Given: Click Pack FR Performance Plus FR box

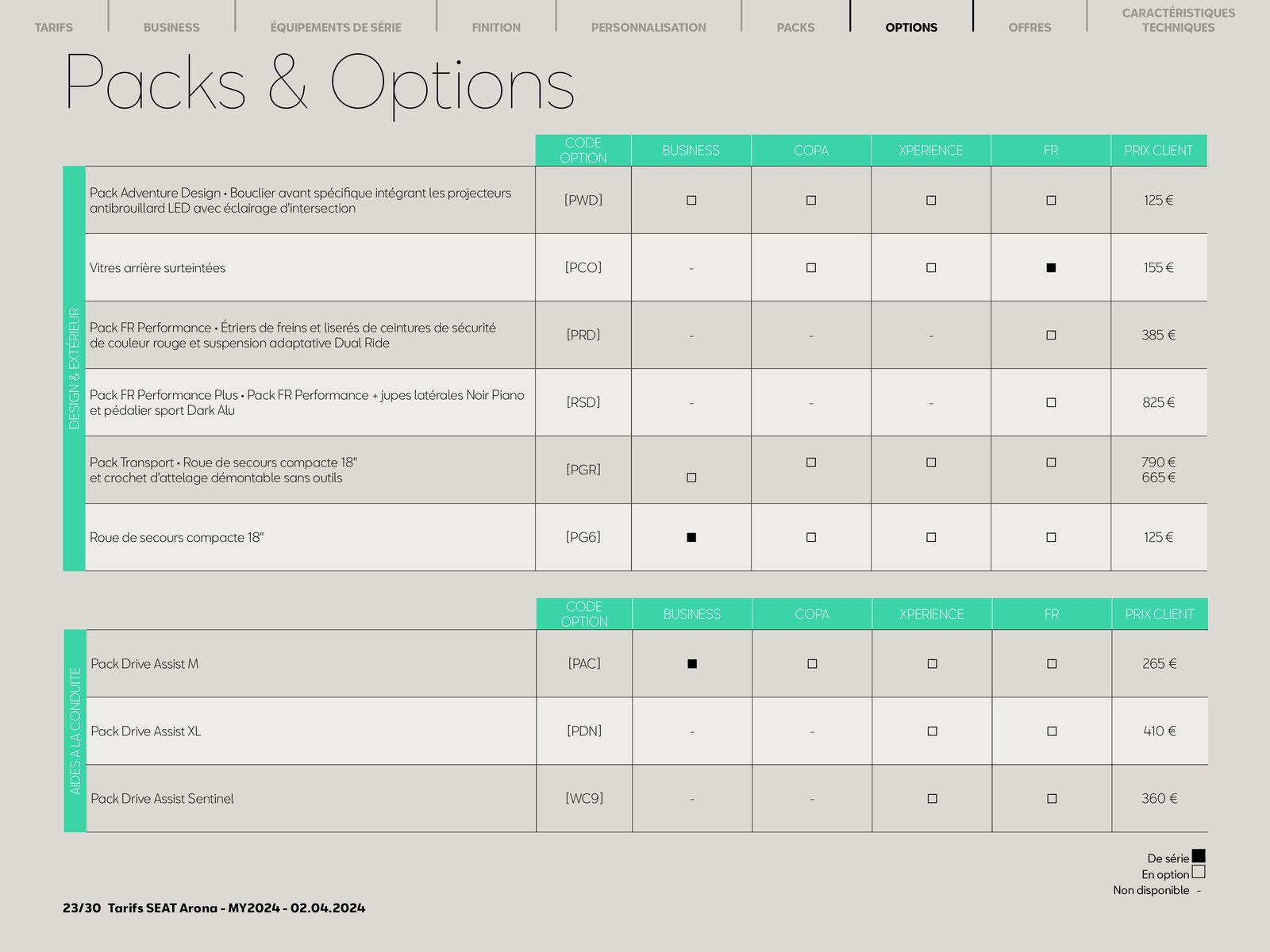Looking at the screenshot, I should tap(1051, 403).
